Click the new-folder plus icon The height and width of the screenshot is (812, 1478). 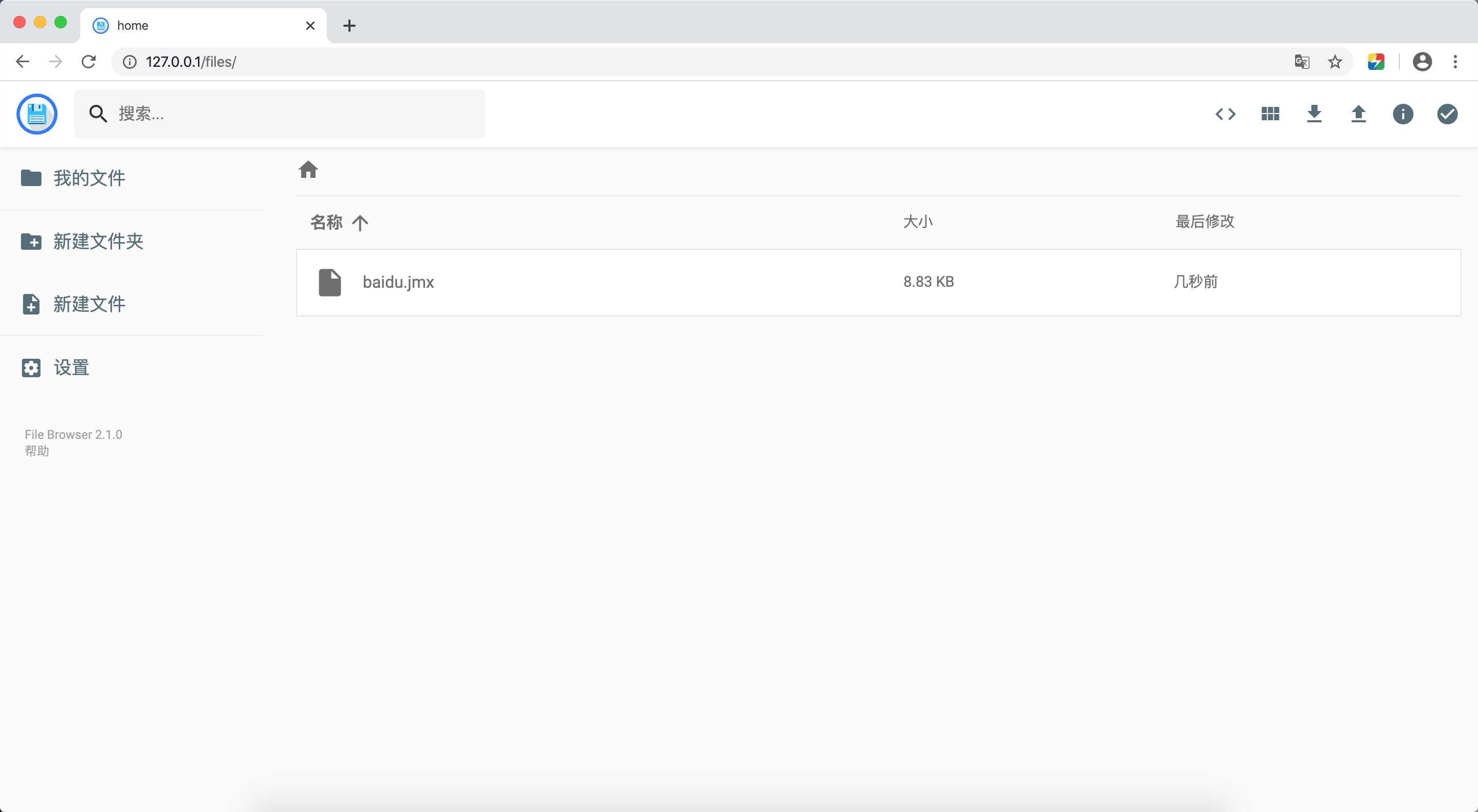pyautogui.click(x=31, y=241)
